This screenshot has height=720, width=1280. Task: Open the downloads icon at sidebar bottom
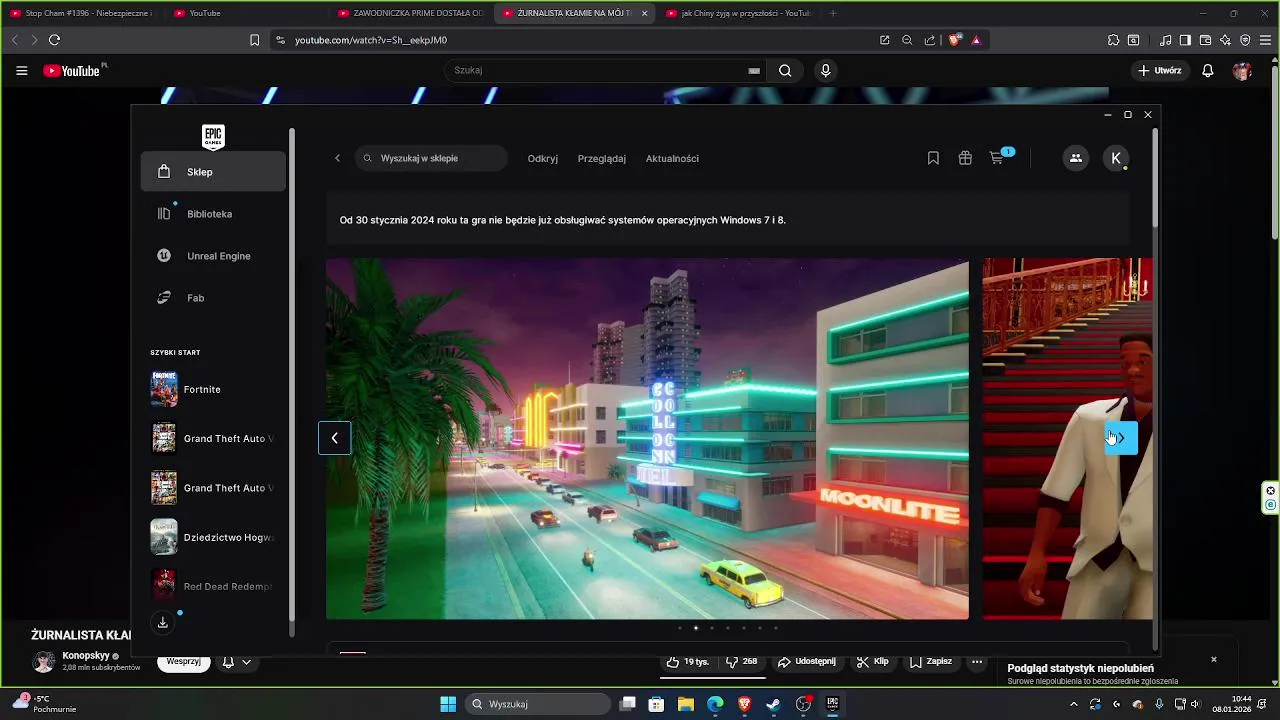pos(163,623)
